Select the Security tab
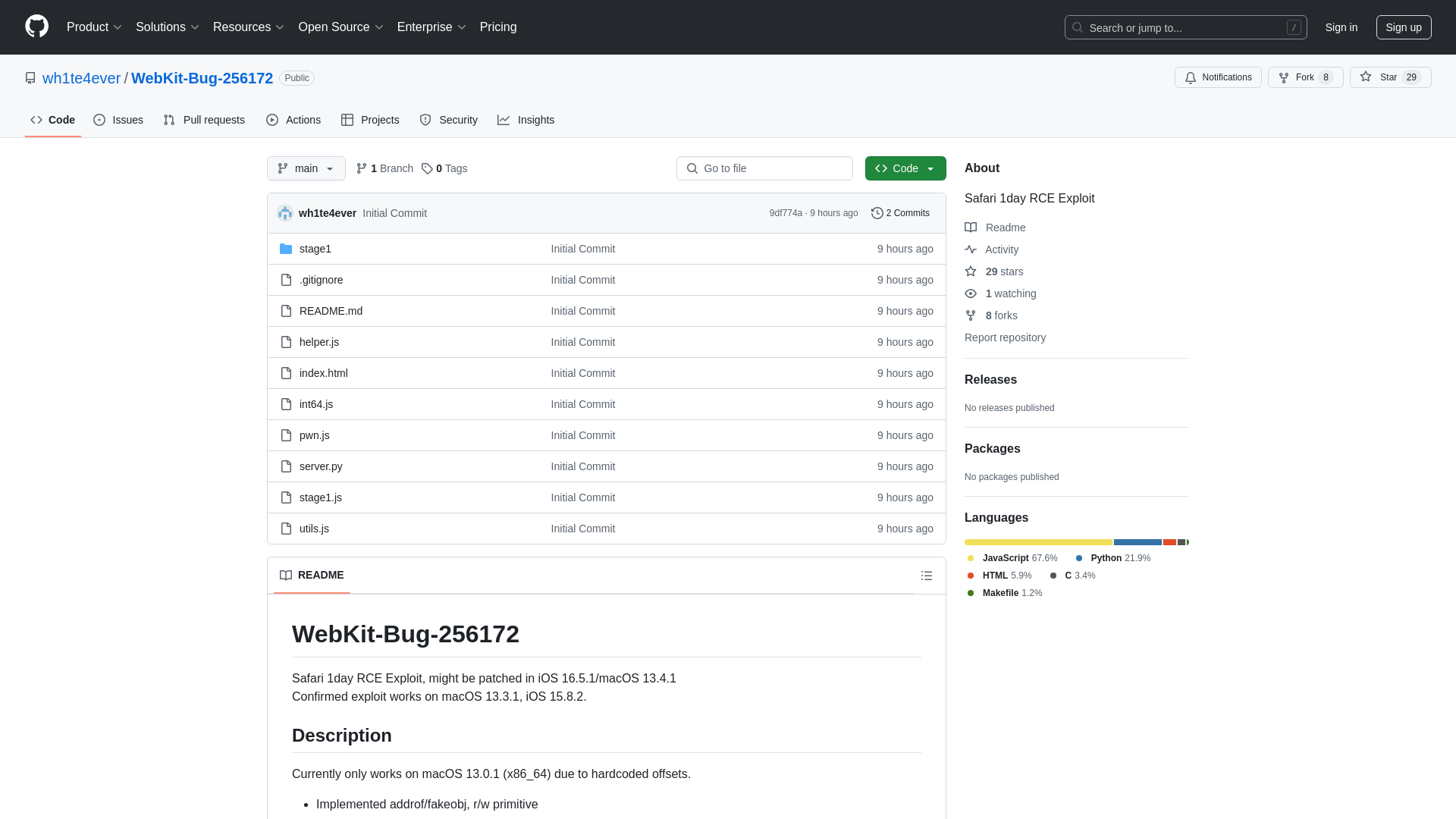 pyautogui.click(x=449, y=120)
